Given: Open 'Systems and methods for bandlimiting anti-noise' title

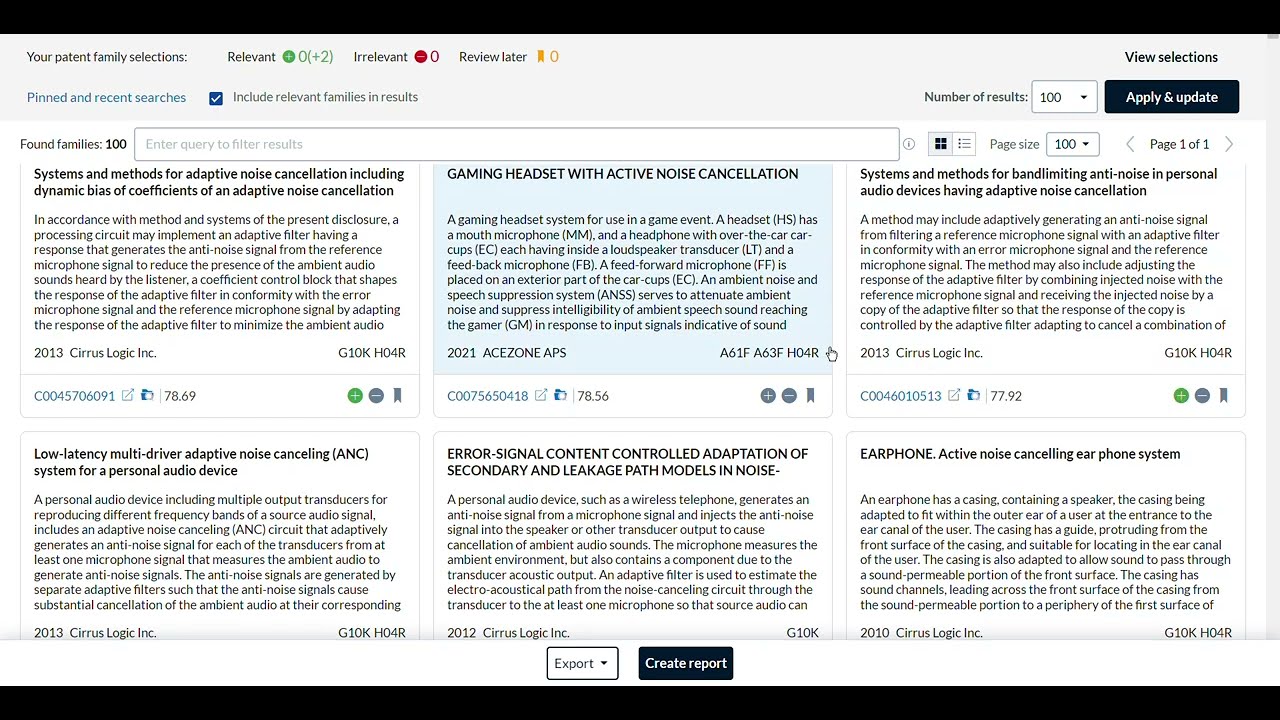Looking at the screenshot, I should tap(1038, 182).
